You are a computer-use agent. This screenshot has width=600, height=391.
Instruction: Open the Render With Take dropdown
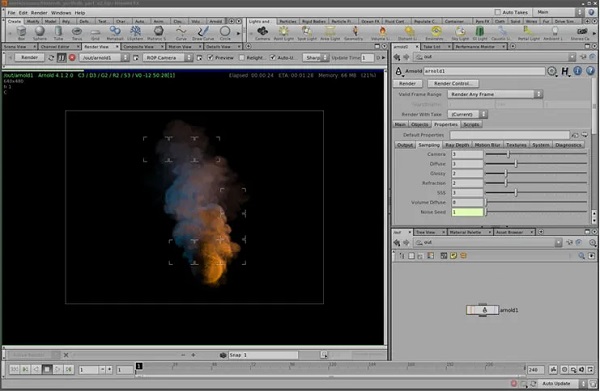pyautogui.click(x=467, y=114)
